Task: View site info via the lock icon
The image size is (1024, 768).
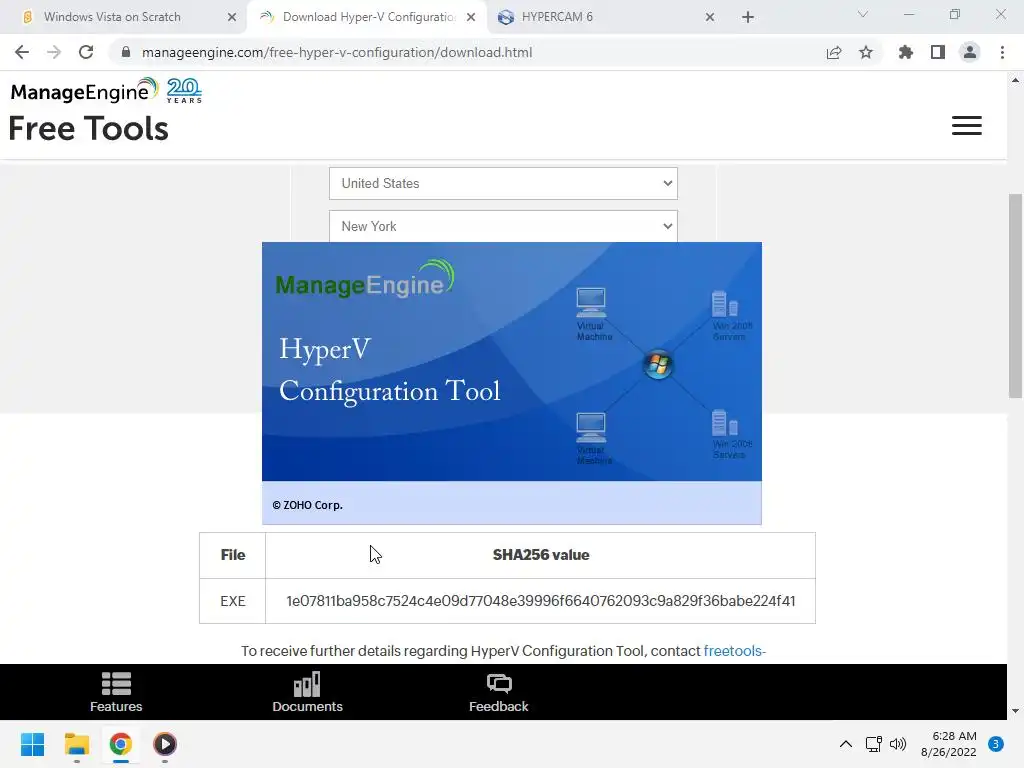Action: 126,52
